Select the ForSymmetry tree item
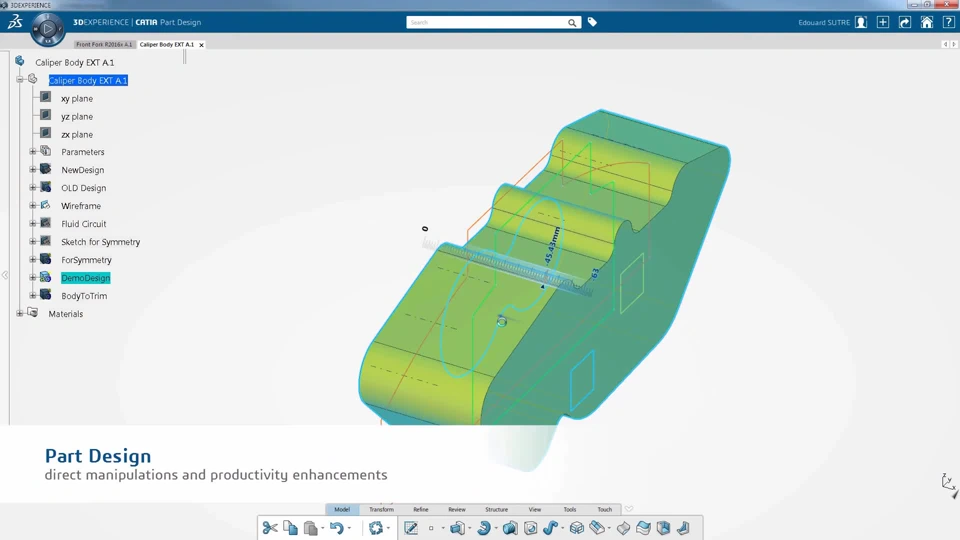The width and height of the screenshot is (960, 540). click(x=86, y=260)
